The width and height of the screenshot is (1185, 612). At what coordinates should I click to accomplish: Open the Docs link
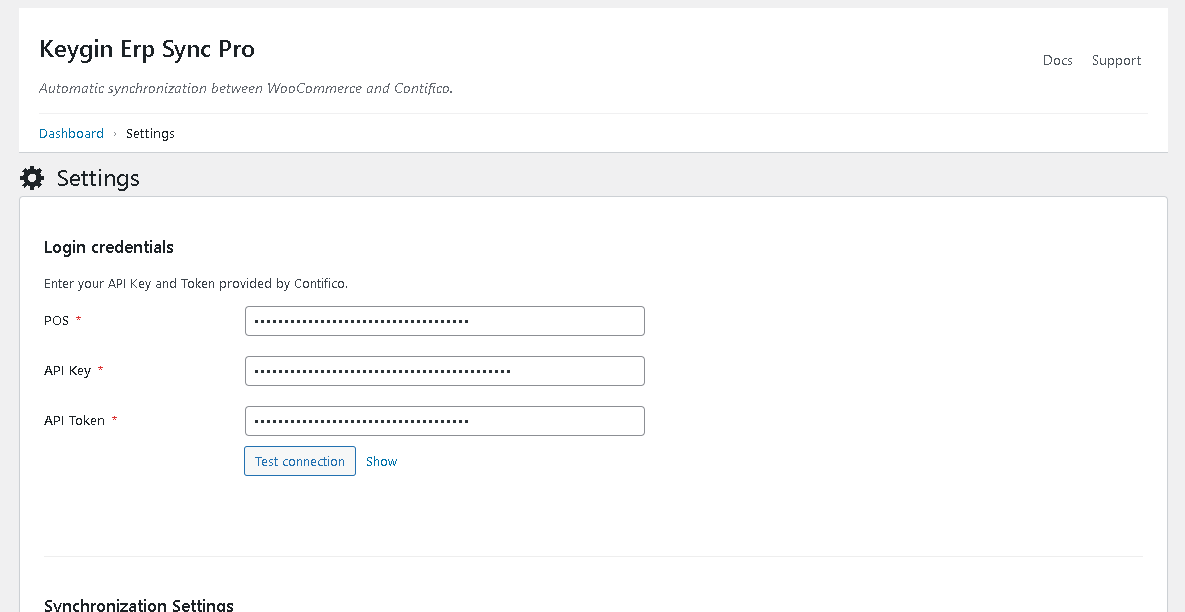[x=1057, y=60]
